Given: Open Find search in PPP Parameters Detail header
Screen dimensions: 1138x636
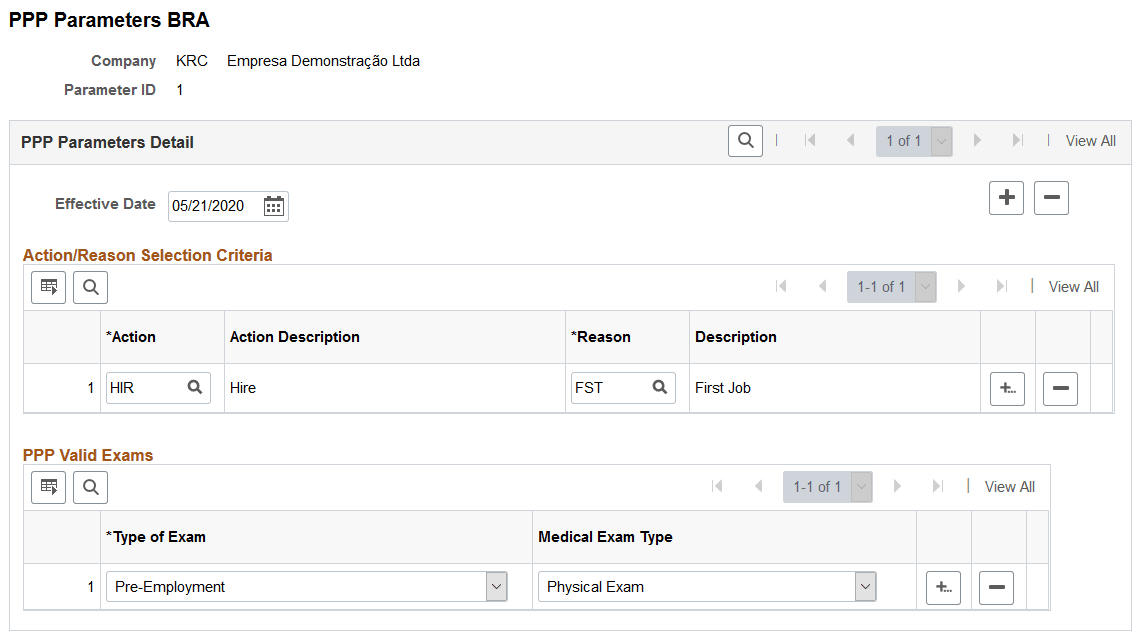Looking at the screenshot, I should tap(744, 140).
